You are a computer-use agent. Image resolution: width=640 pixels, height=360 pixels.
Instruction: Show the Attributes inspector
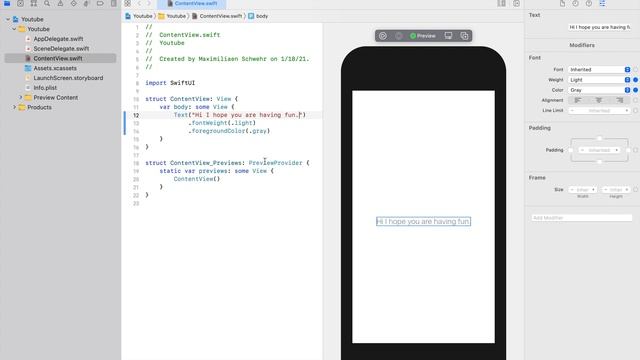(x=602, y=3)
